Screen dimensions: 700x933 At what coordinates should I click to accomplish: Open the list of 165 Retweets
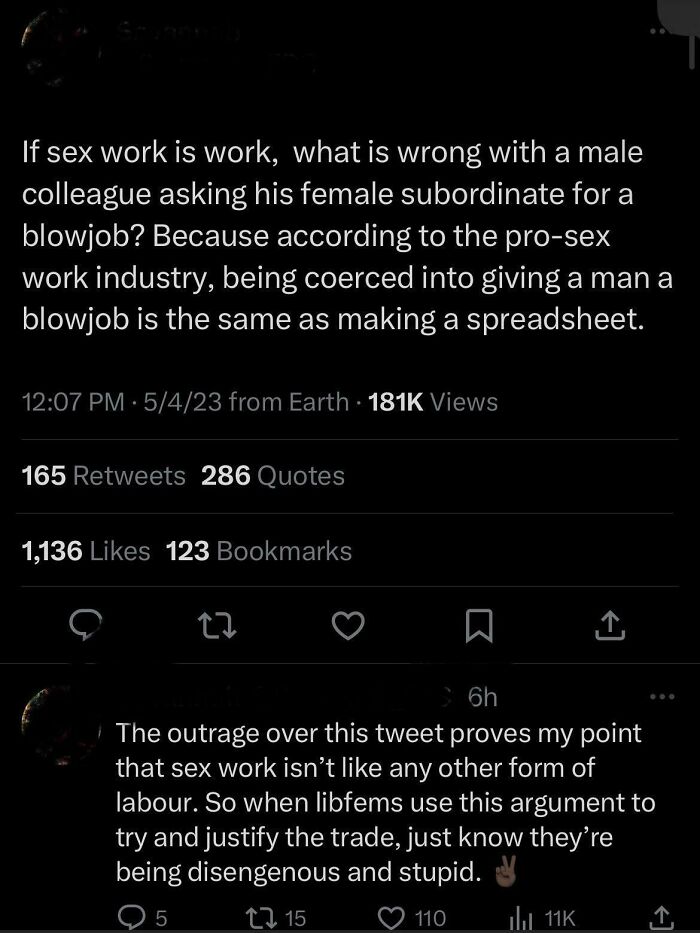[x=103, y=476]
